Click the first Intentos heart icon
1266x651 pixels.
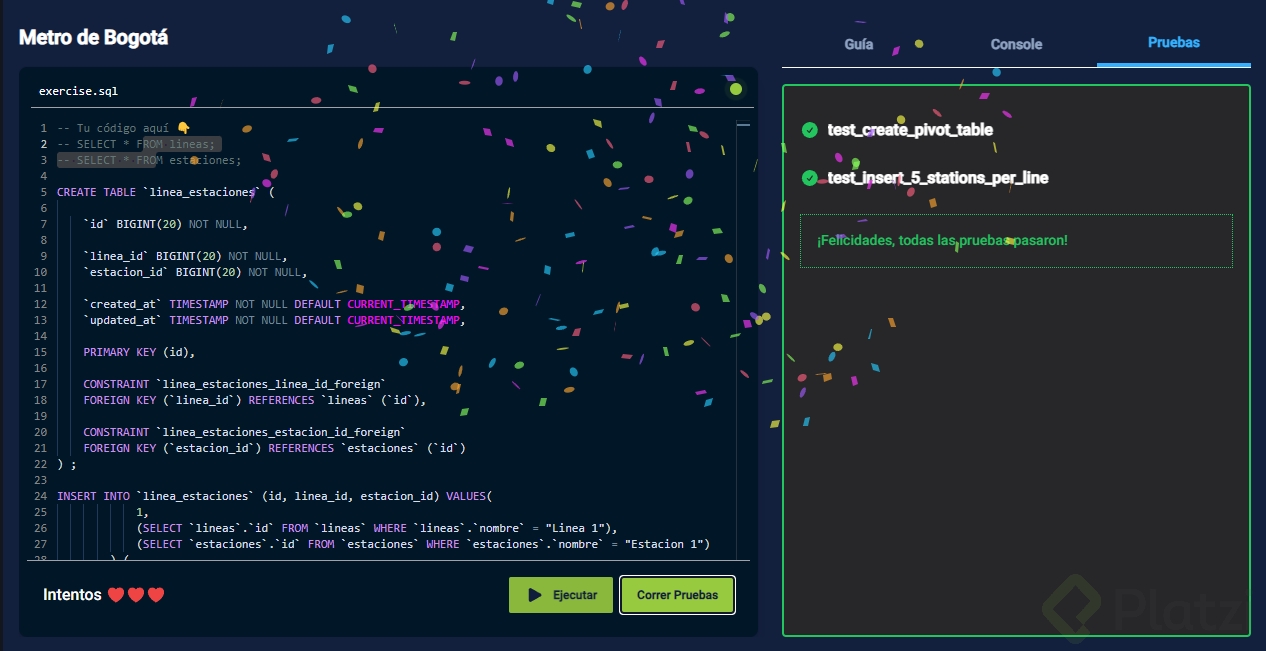[x=115, y=595]
